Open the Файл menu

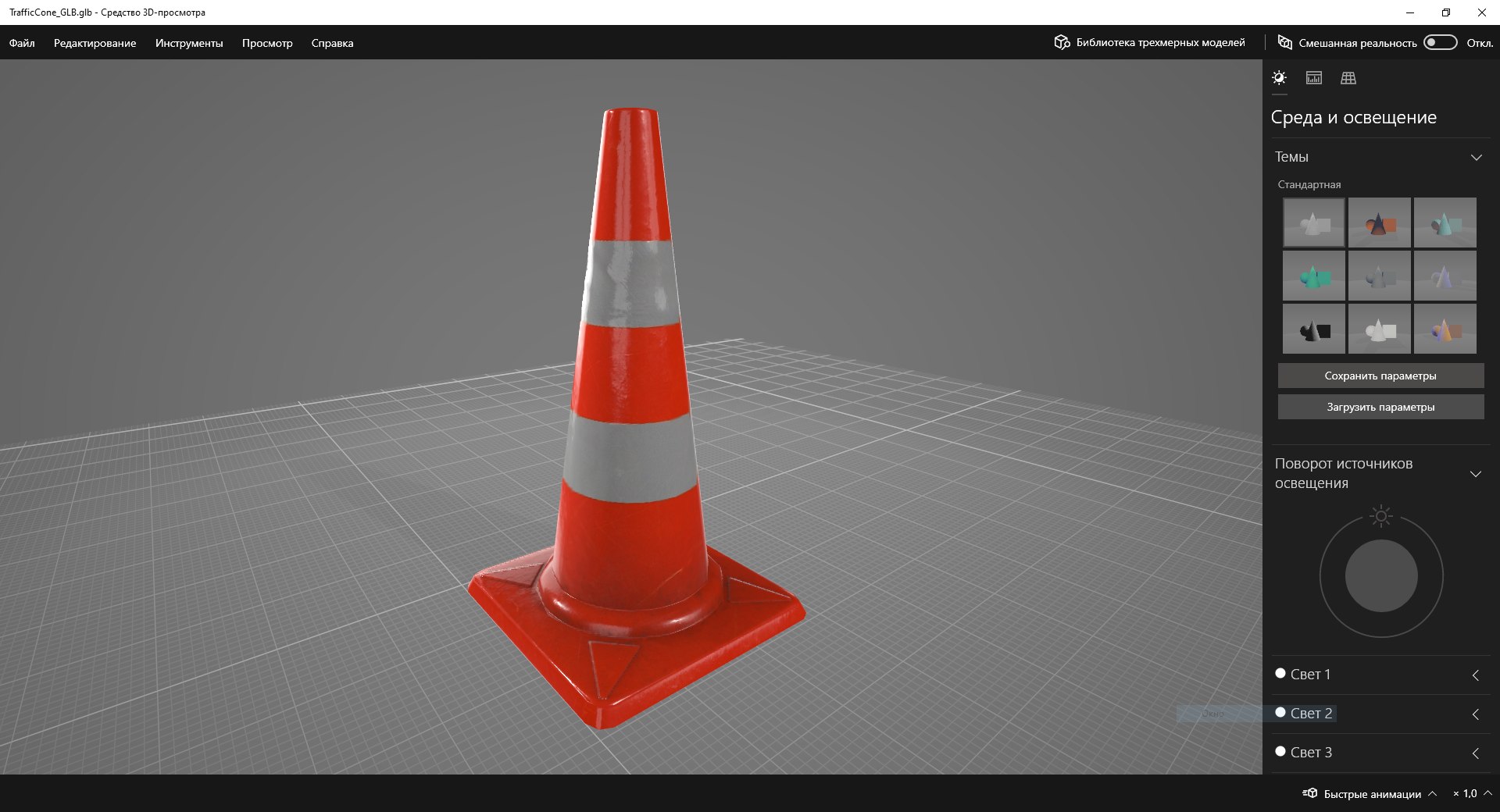pos(22,43)
